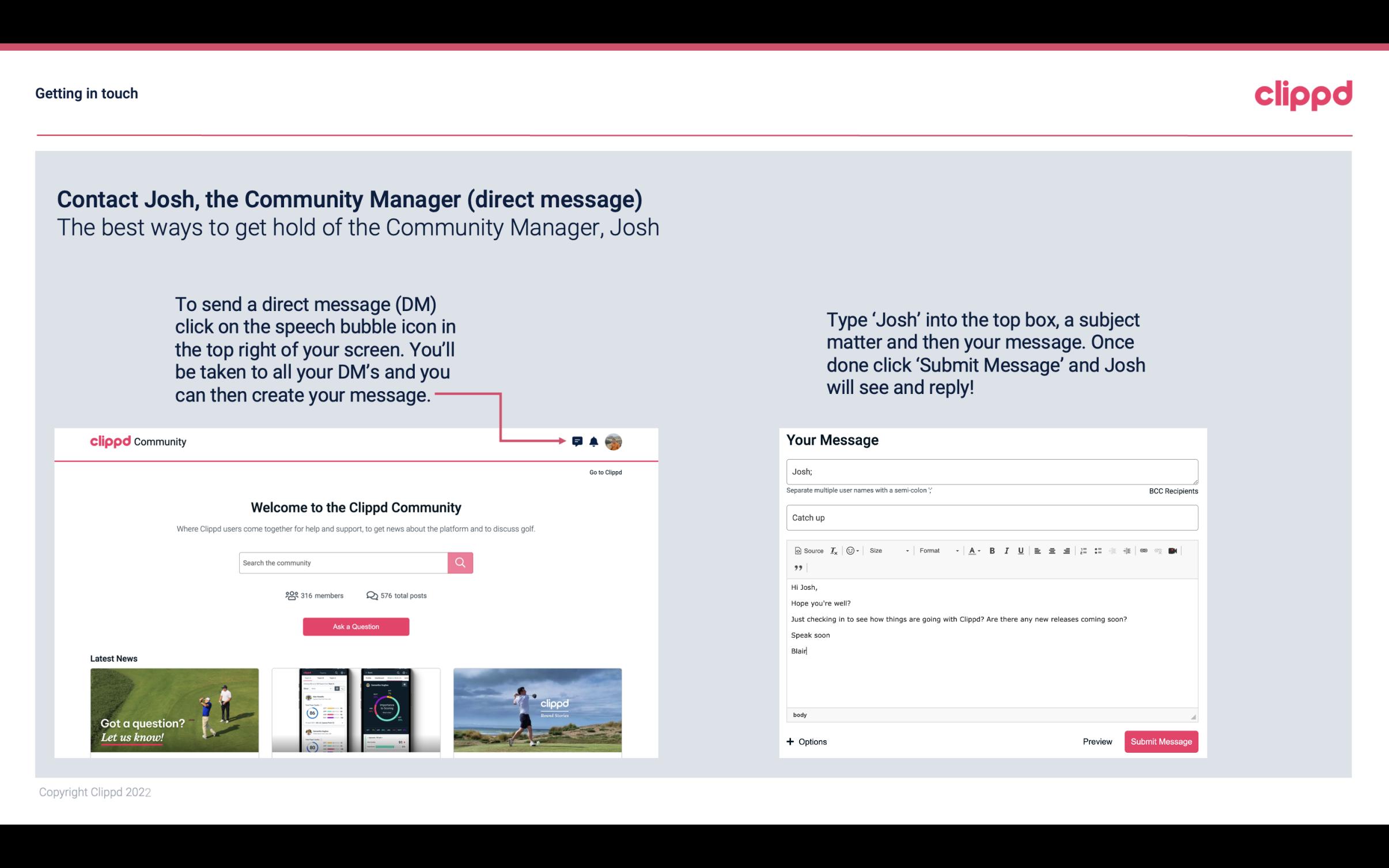The width and height of the screenshot is (1389, 868).
Task: Click the notification bell icon
Action: 594,440
